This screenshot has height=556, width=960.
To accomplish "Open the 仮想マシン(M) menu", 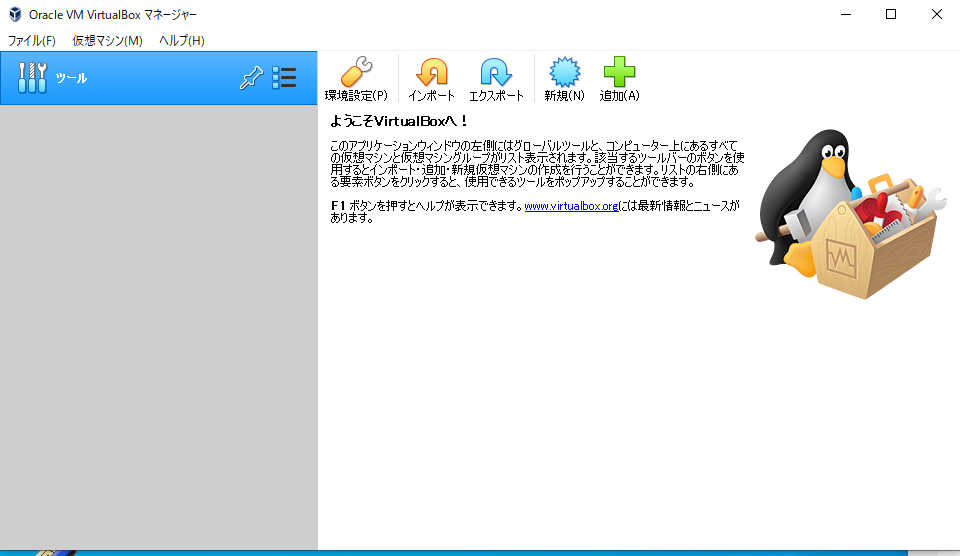I will click(x=107, y=40).
